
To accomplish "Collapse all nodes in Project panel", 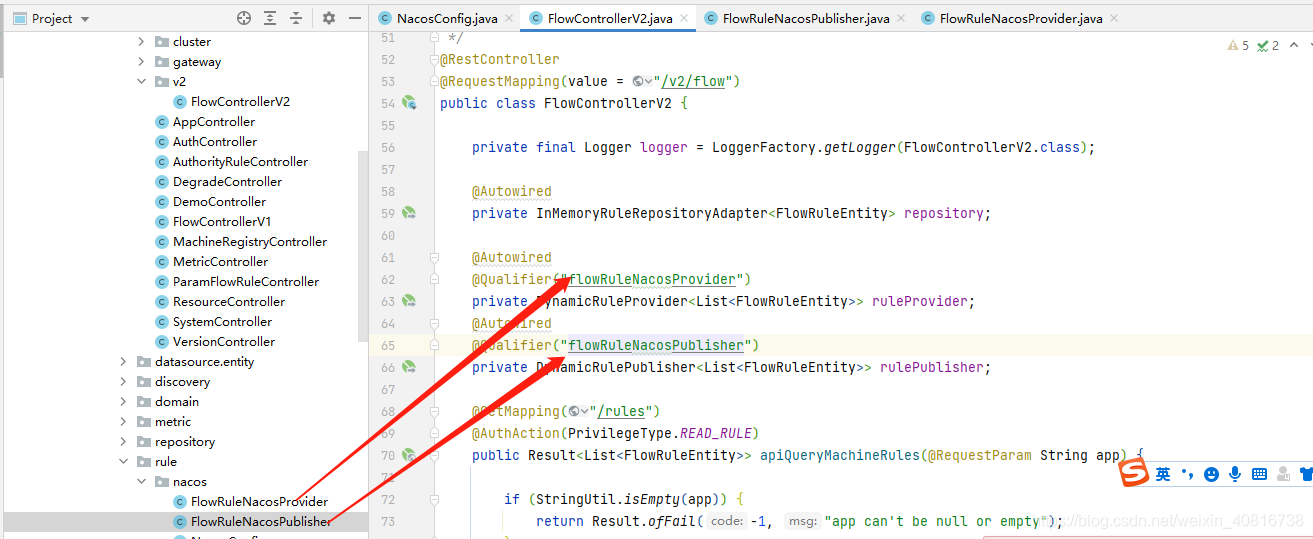I will 296,18.
